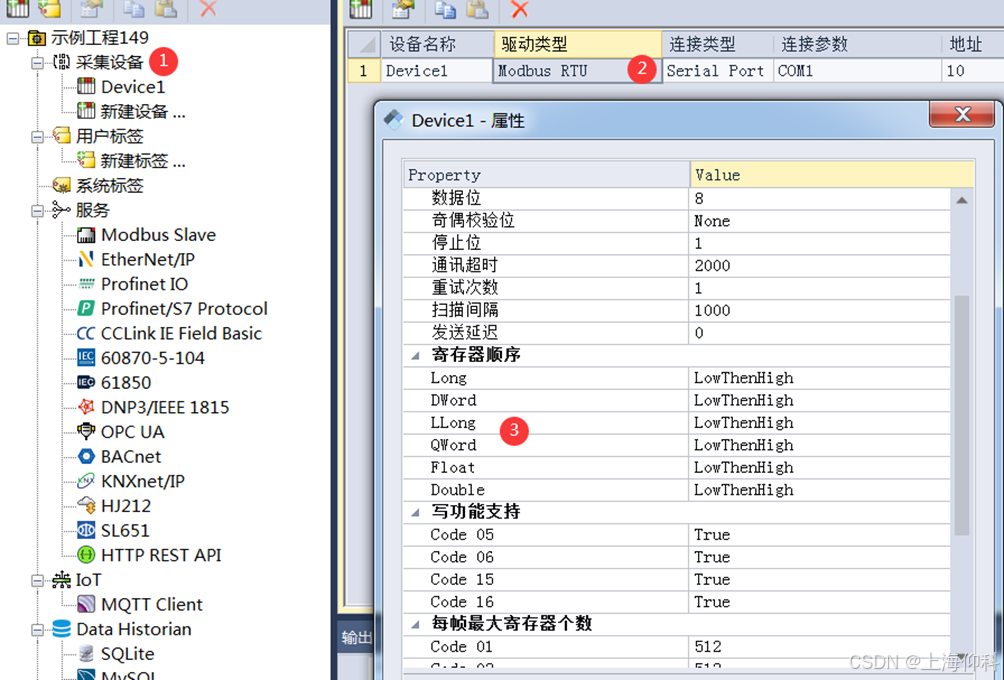Select the DNP3/IEEE 1815 icon
This screenshot has width=1004, height=680.
(86, 407)
